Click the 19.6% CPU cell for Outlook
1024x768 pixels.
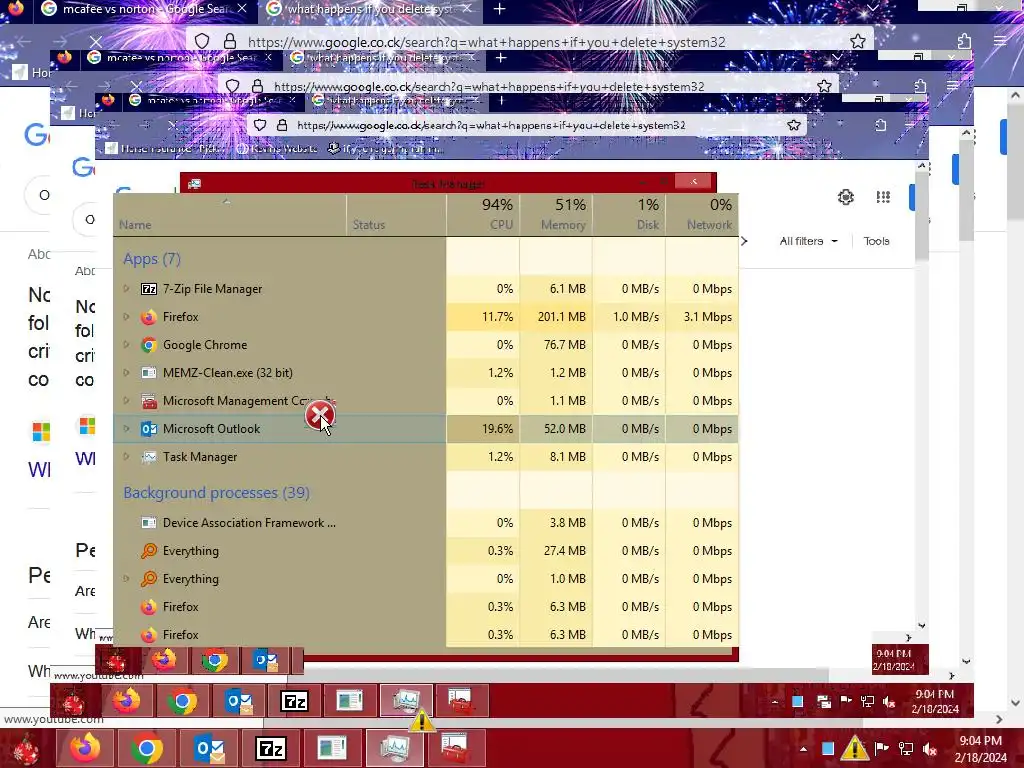click(483, 428)
